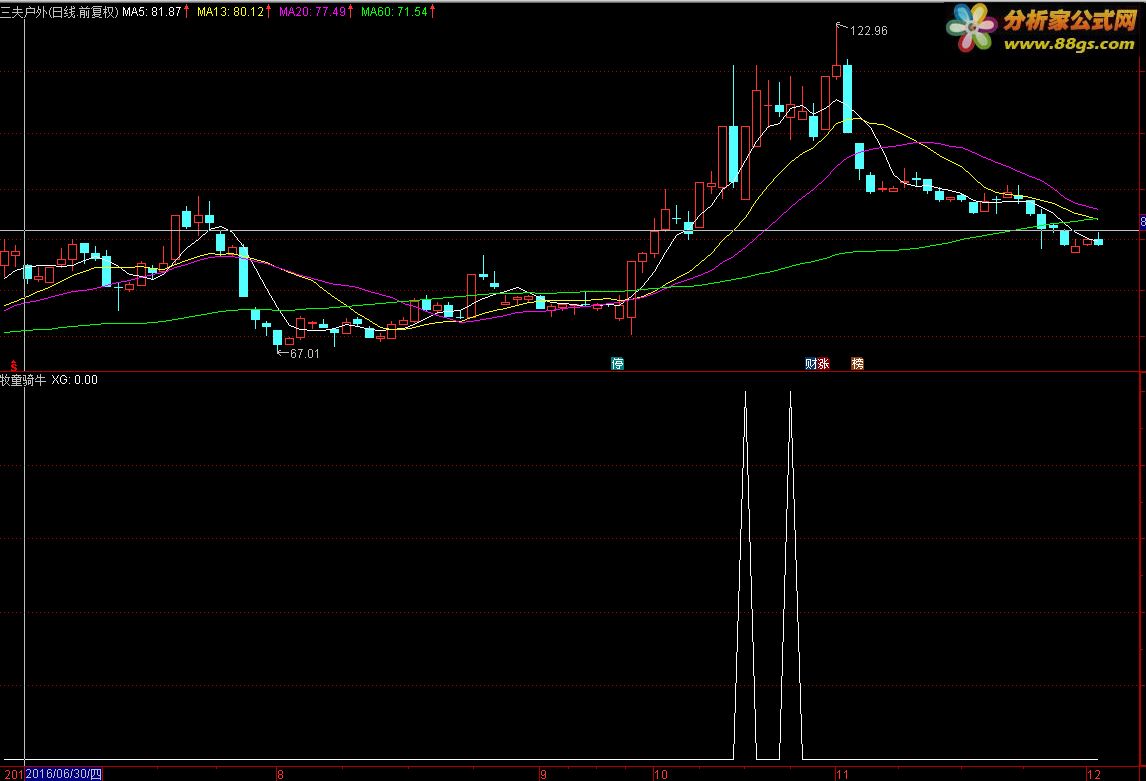Click the blue 财 marker icon
Screen dimensions: 1146x781
pyautogui.click(x=811, y=363)
